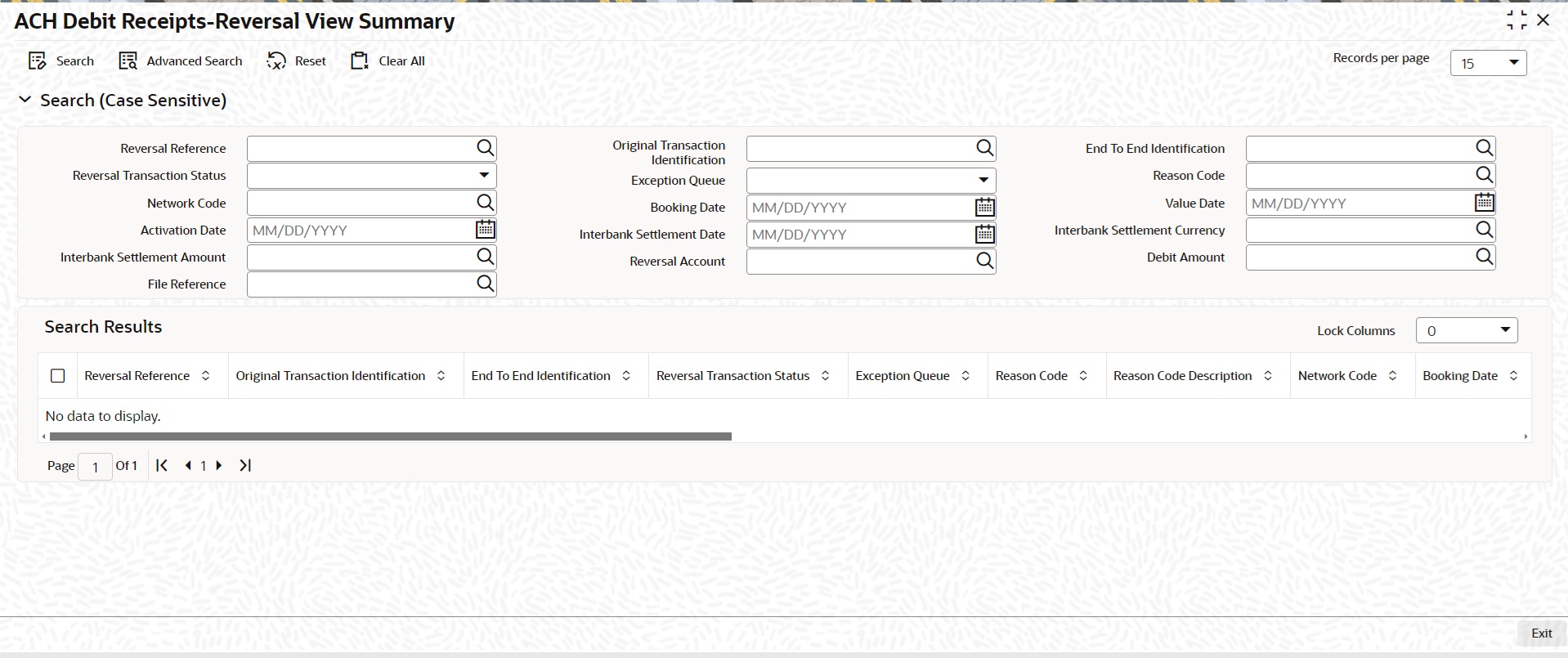
Task: Open calendar for Activation Date
Action: point(486,230)
